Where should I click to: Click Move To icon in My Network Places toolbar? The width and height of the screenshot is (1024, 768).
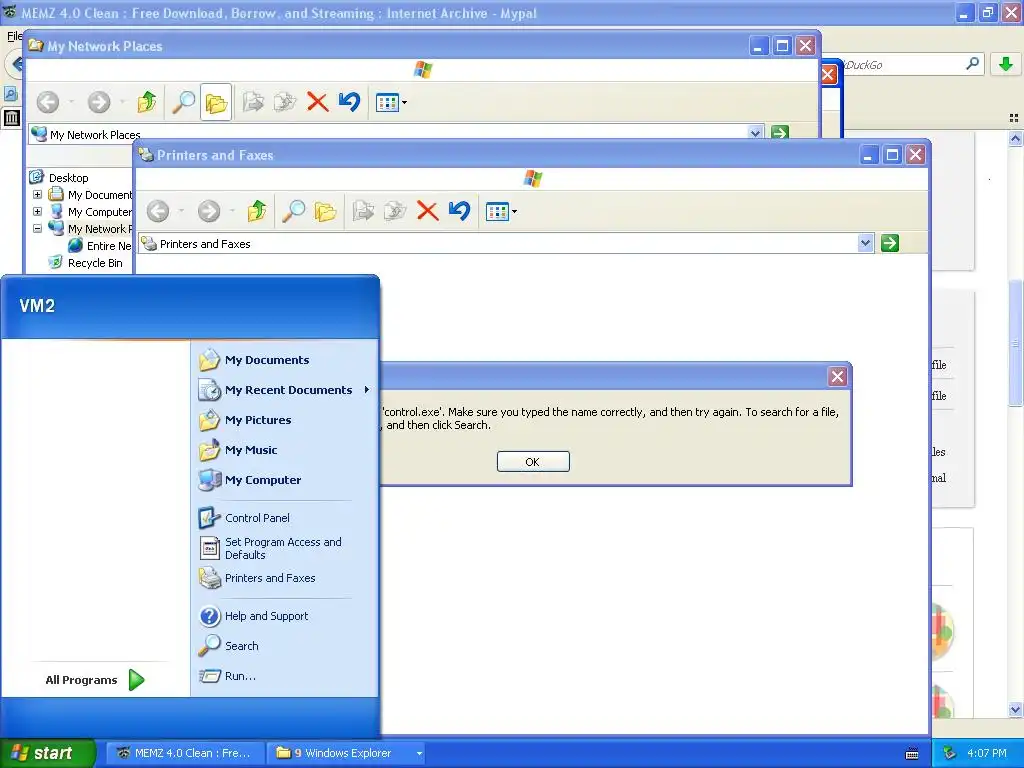pos(253,102)
